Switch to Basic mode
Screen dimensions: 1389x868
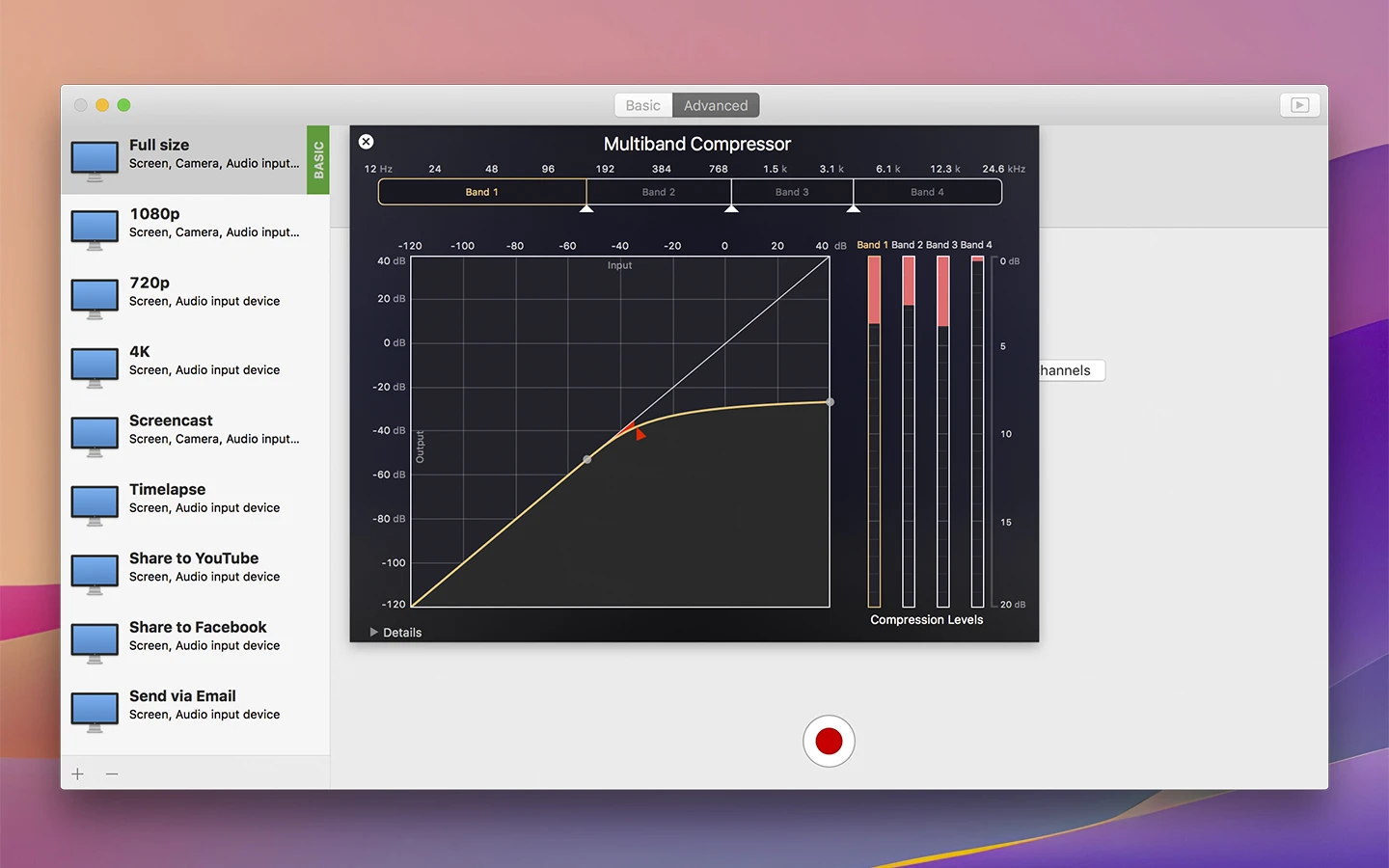pyautogui.click(x=643, y=105)
